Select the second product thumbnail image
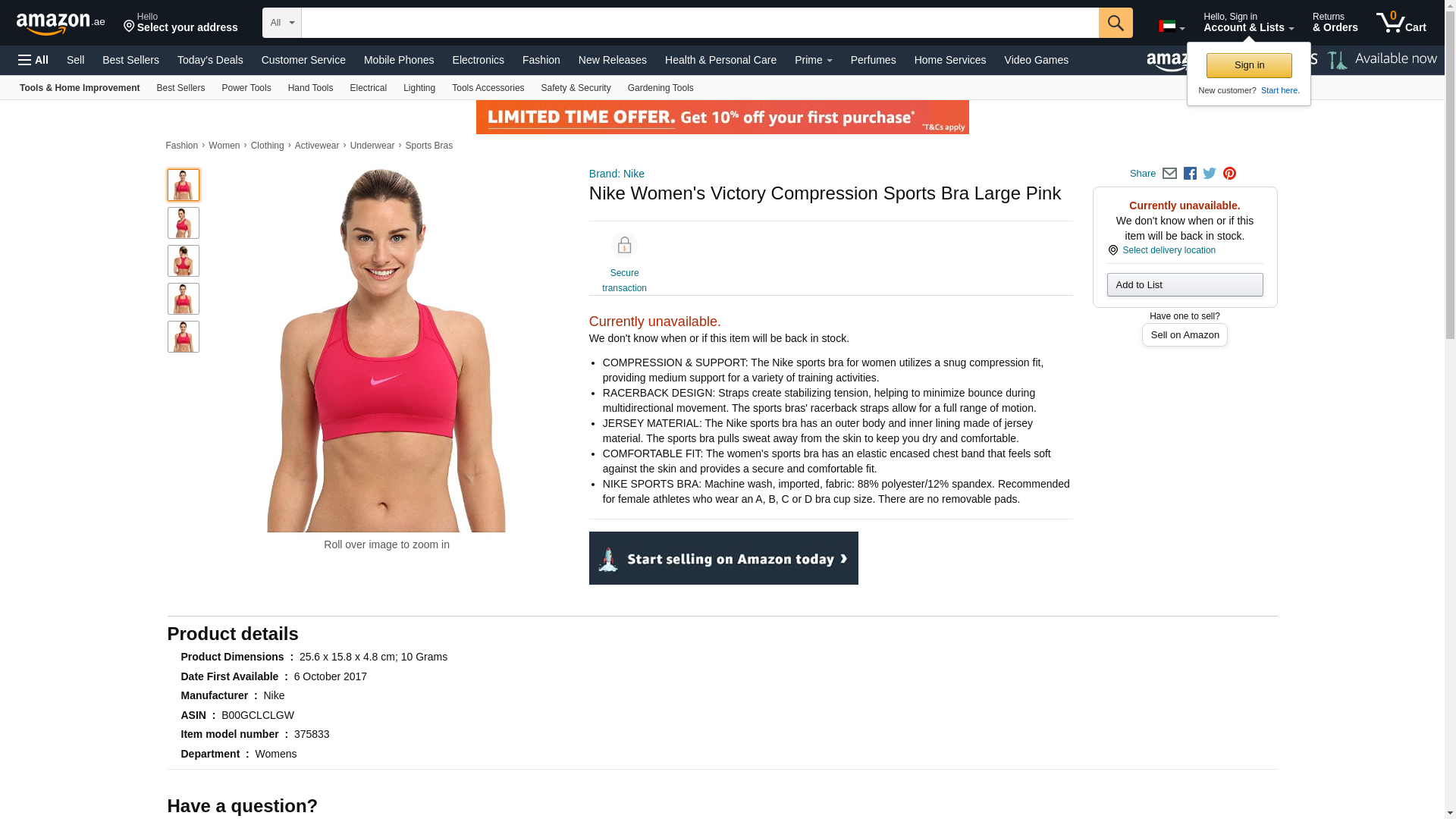 point(183,223)
